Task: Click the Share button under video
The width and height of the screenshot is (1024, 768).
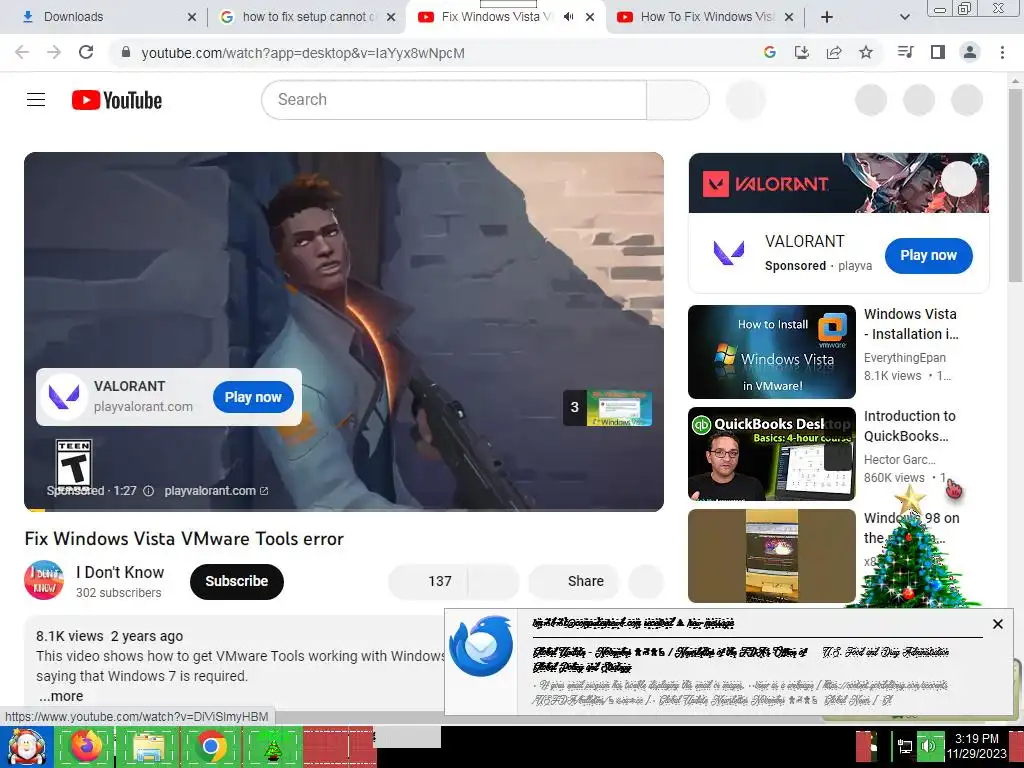Action: (573, 581)
